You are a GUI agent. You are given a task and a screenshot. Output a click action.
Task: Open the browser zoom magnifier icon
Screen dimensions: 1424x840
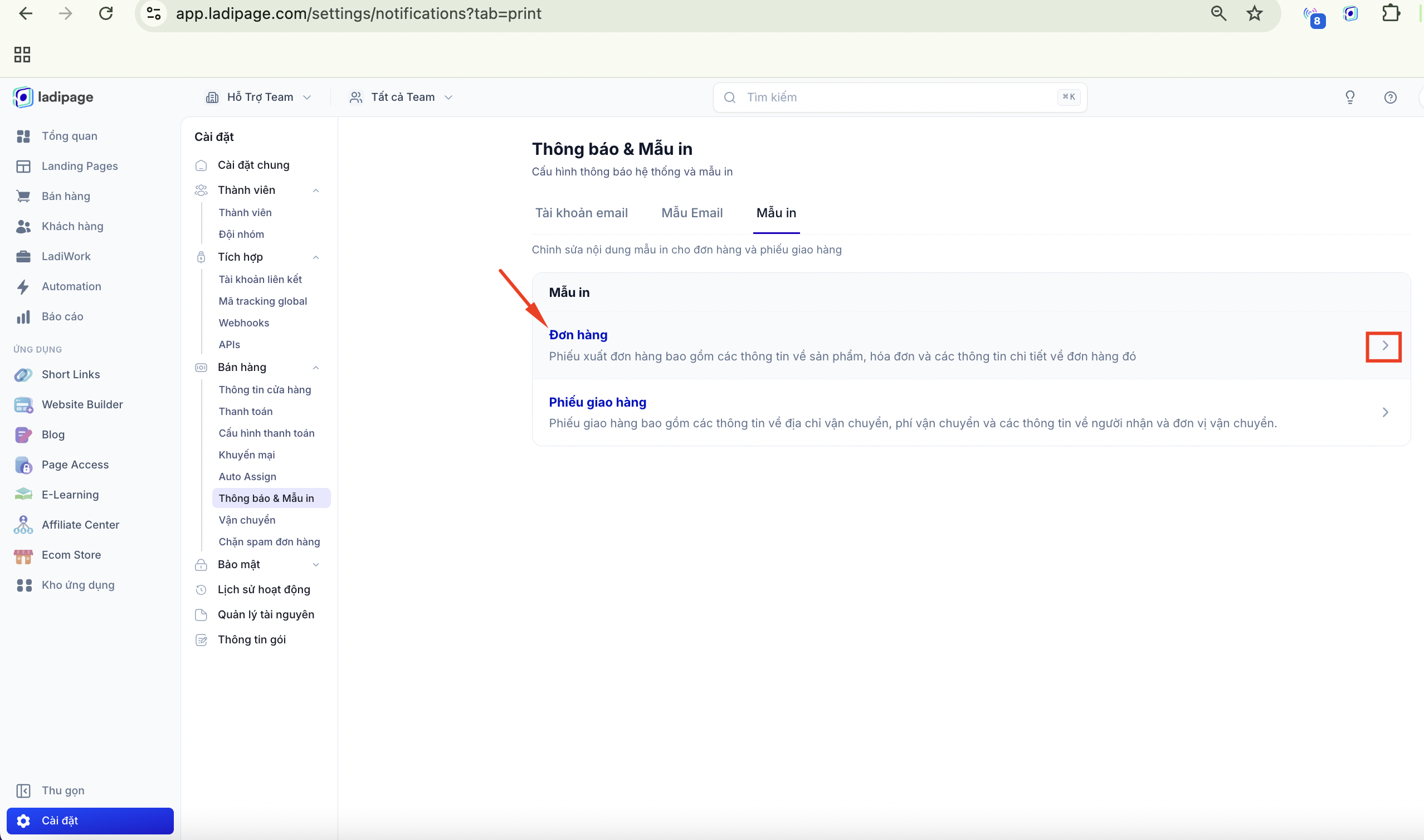pos(1218,13)
